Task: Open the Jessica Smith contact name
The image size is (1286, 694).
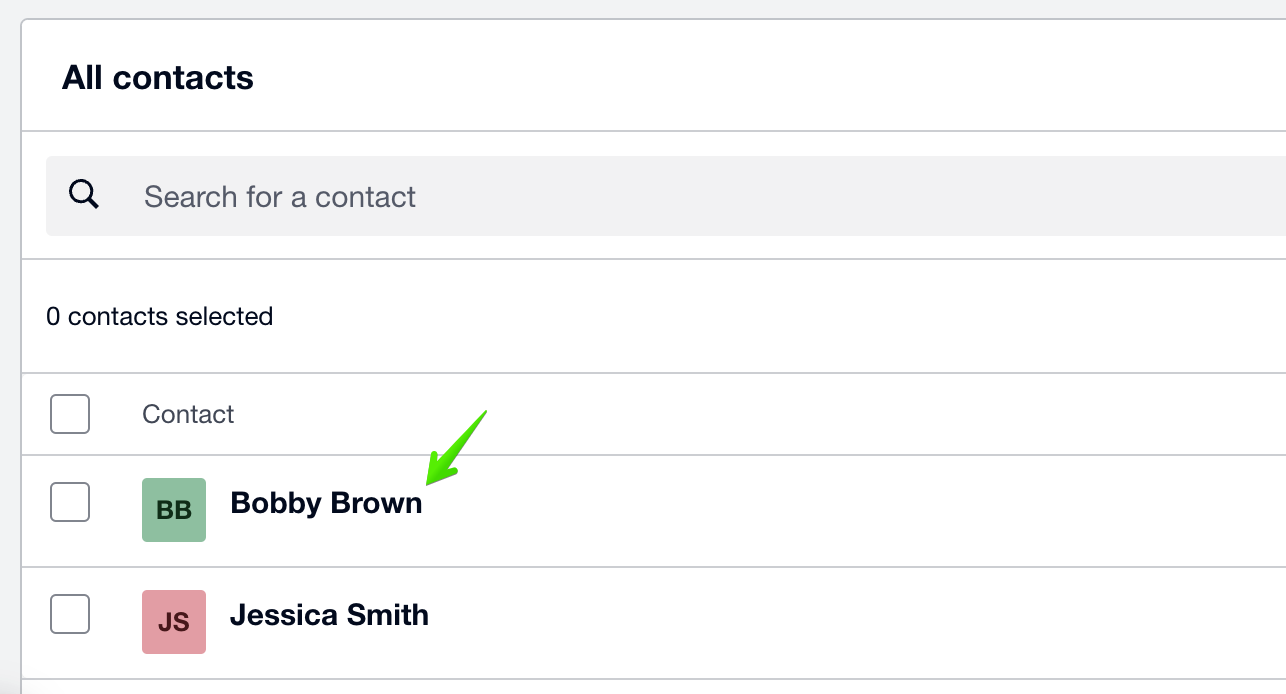Action: (329, 614)
